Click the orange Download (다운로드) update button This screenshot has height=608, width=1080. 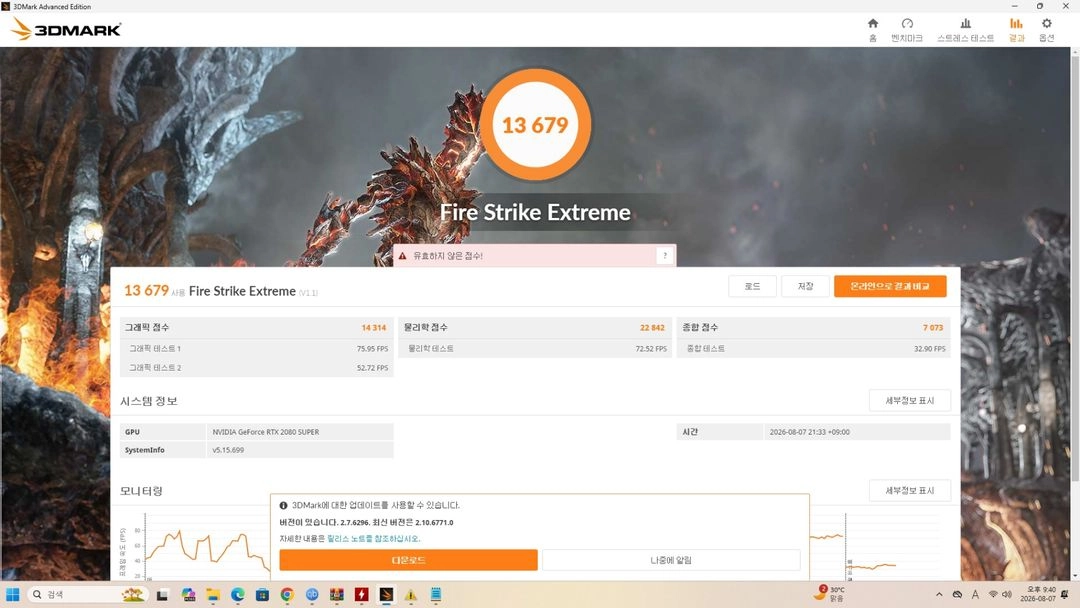[x=408, y=560]
